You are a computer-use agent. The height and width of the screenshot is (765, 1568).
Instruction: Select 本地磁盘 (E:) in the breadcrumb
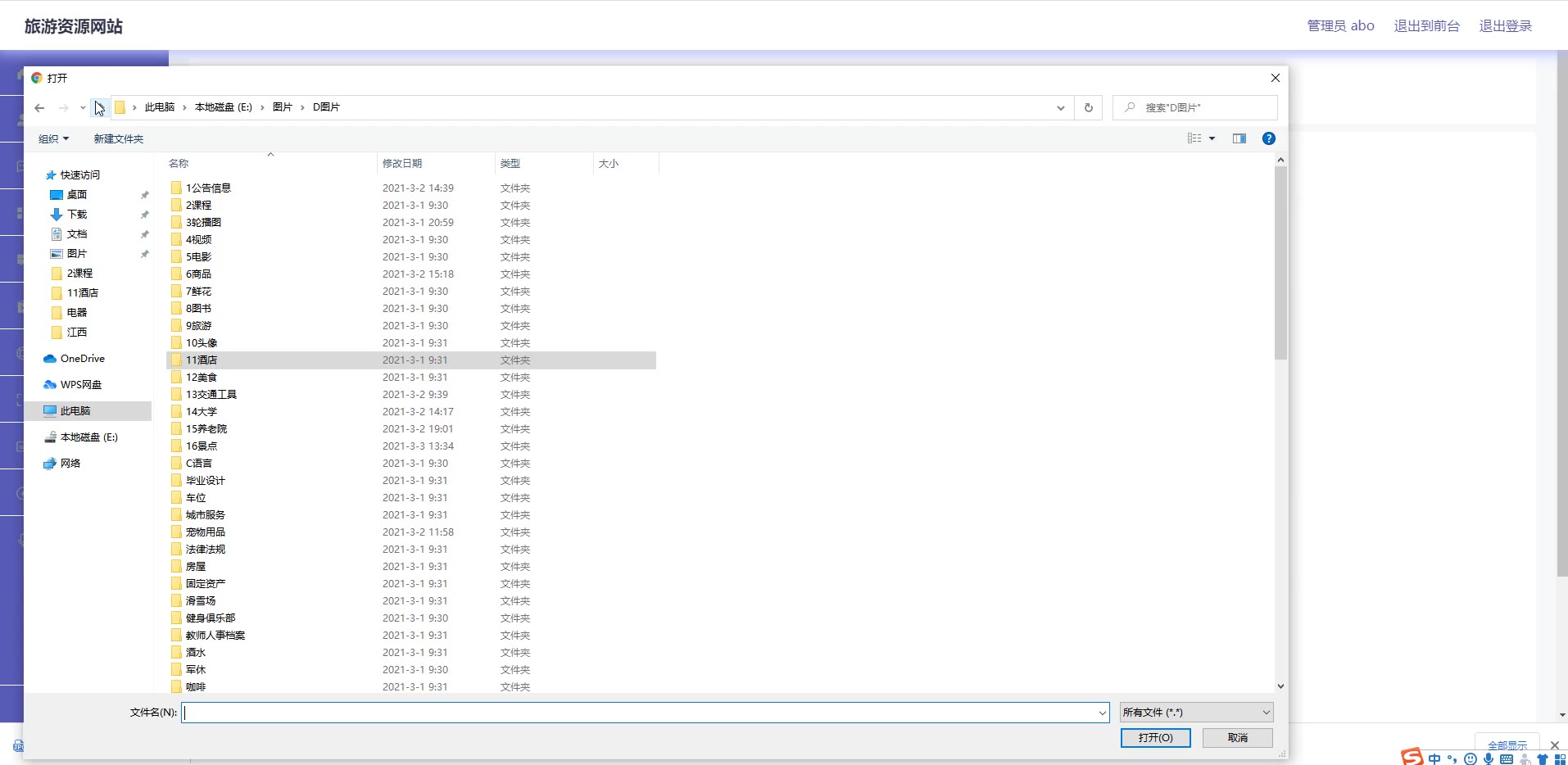224,107
